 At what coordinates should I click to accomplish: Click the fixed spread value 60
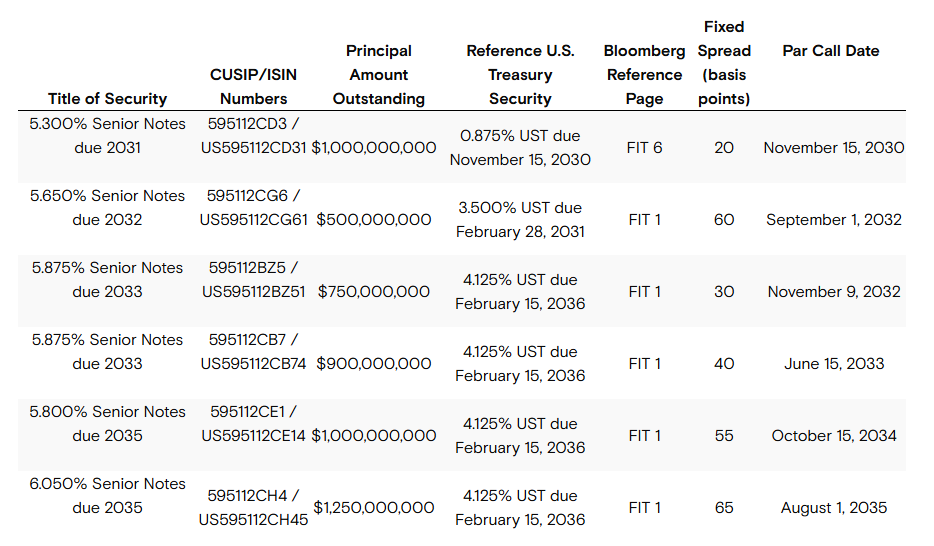click(x=724, y=219)
